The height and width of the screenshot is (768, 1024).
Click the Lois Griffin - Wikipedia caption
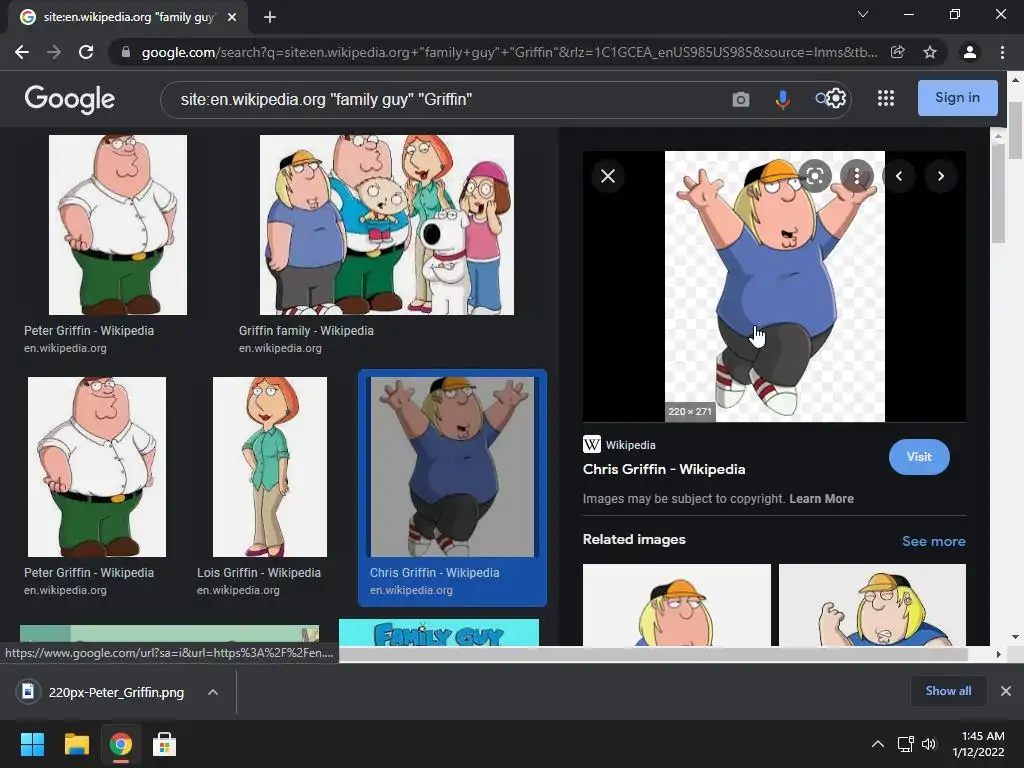[259, 573]
